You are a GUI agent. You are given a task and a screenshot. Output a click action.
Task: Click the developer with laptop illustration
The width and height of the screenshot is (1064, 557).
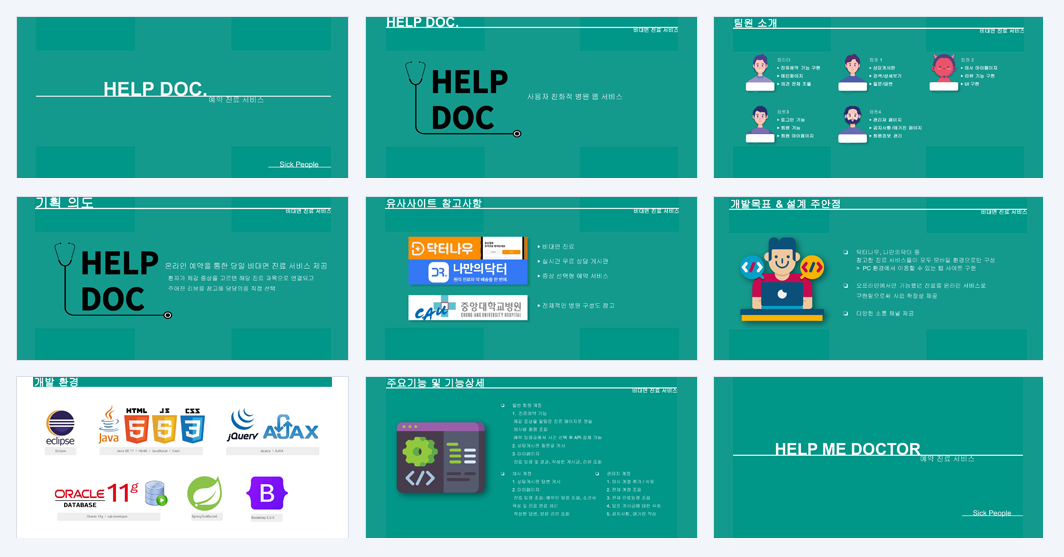(x=782, y=279)
